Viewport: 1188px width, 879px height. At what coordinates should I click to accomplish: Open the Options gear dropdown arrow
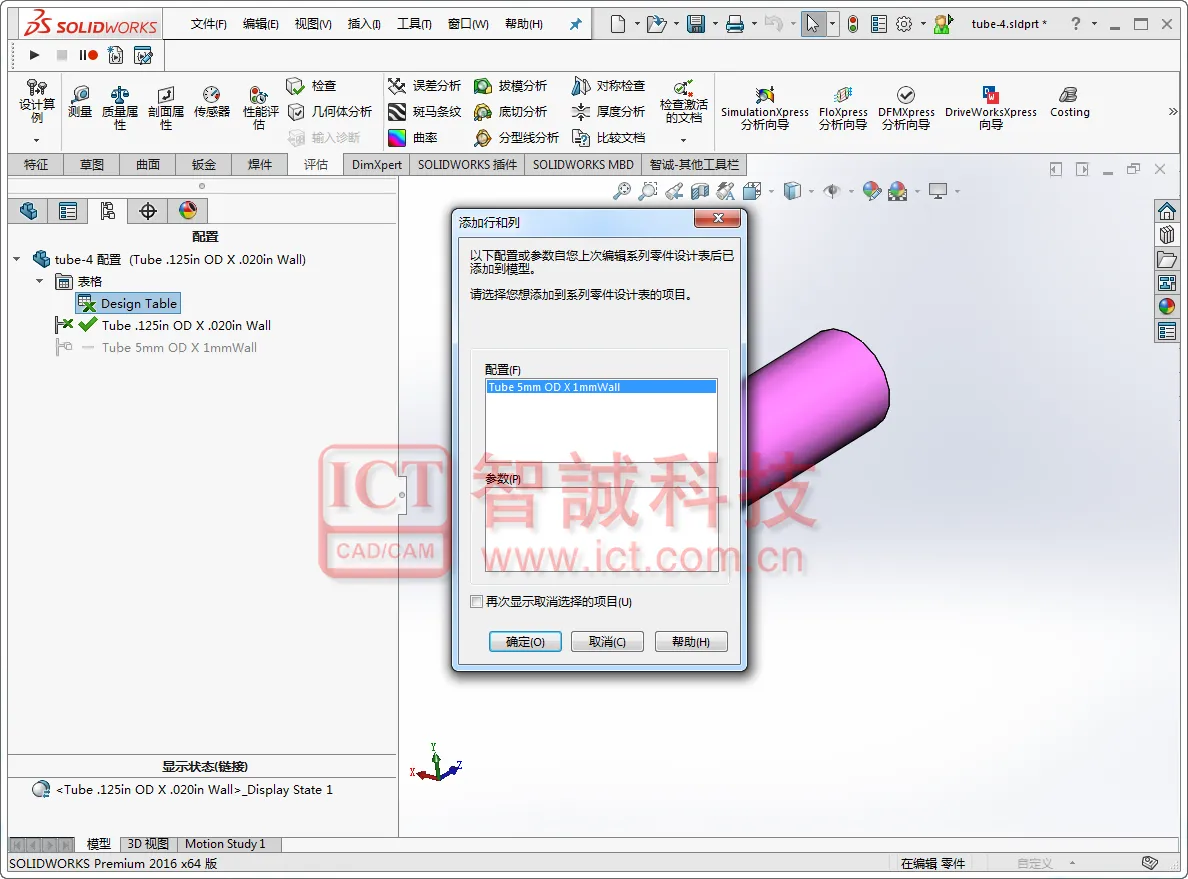pos(923,24)
